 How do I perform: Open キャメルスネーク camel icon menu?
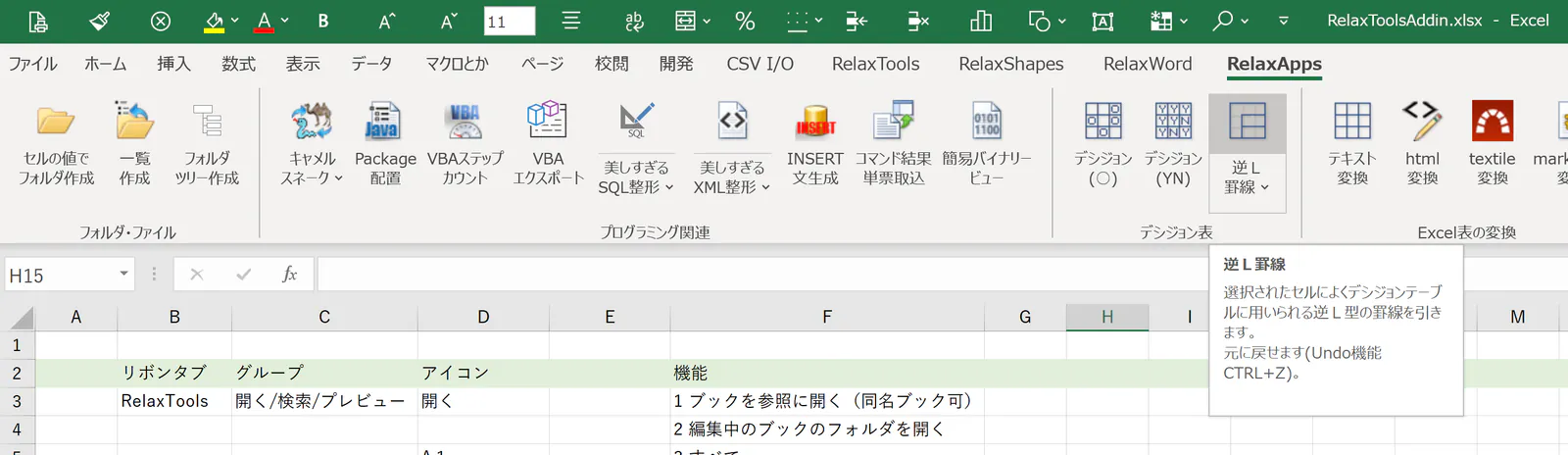(312, 144)
